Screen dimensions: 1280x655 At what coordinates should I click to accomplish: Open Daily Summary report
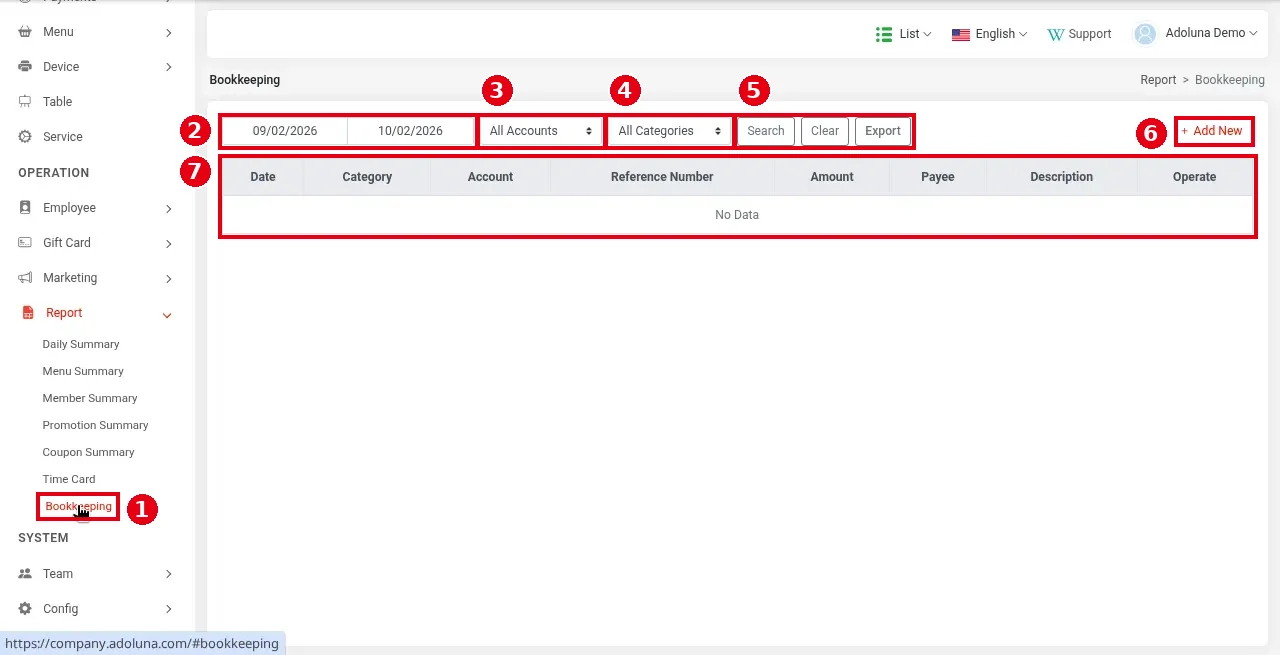[x=81, y=344]
